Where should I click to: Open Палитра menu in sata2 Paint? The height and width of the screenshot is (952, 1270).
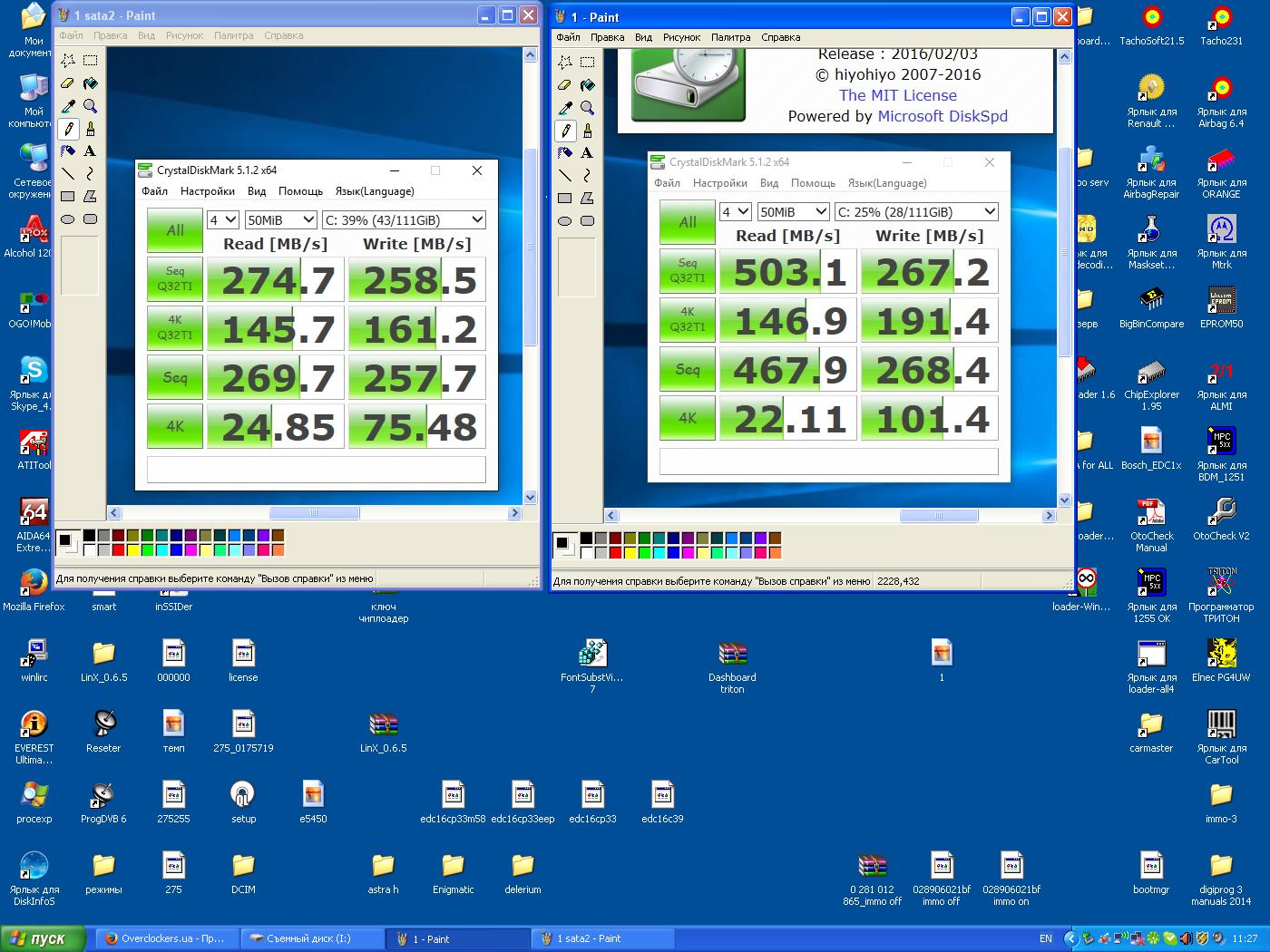click(x=234, y=36)
